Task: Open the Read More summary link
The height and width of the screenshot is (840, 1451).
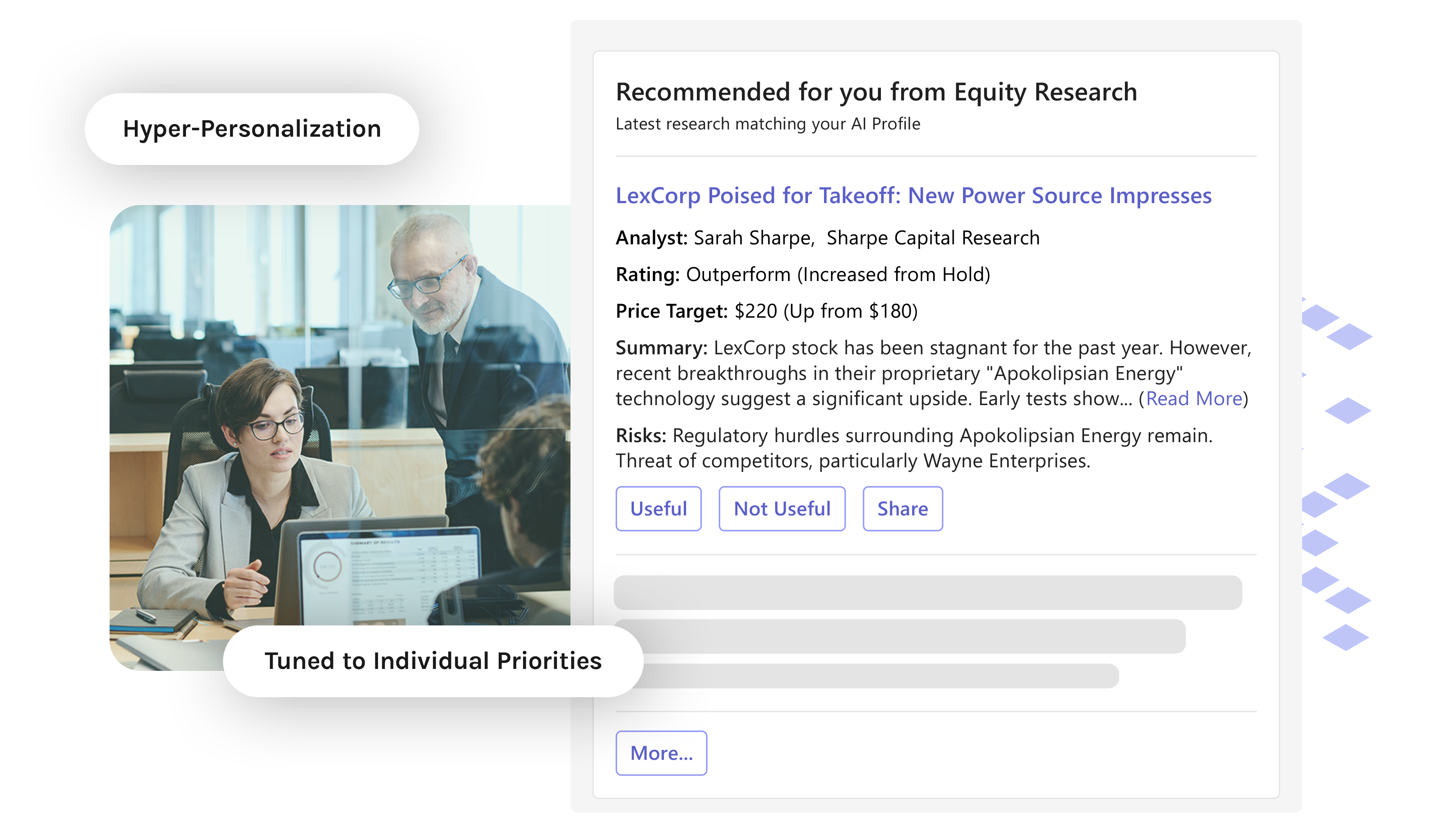Action: (1193, 398)
